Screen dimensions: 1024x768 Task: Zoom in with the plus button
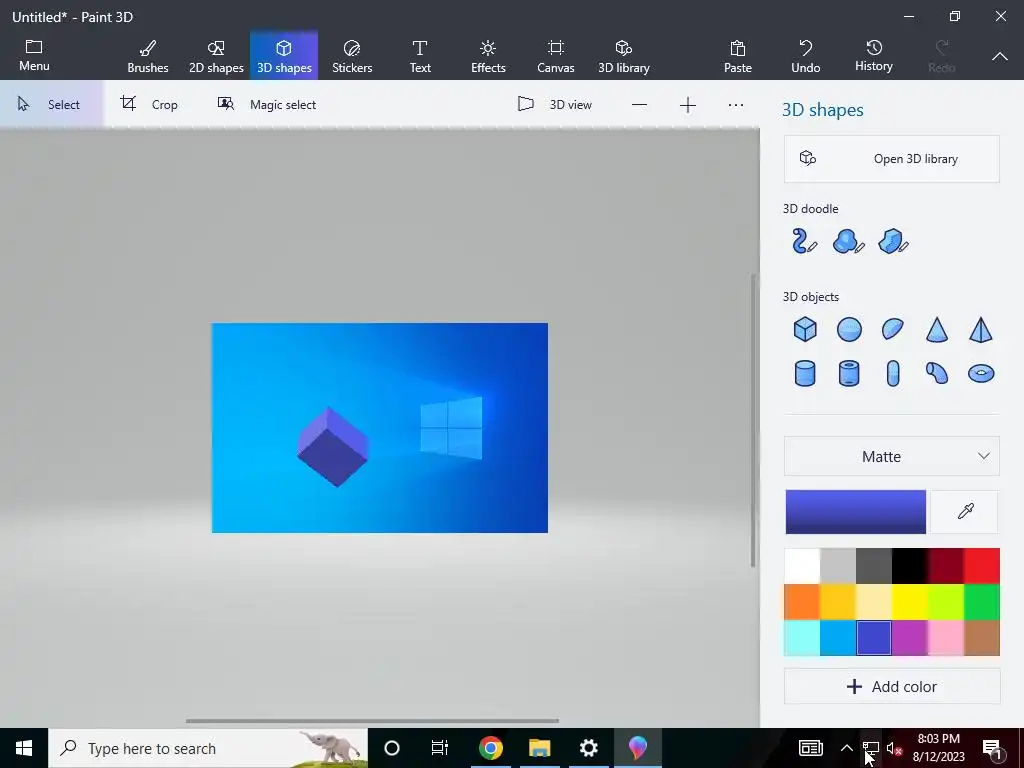(x=688, y=104)
